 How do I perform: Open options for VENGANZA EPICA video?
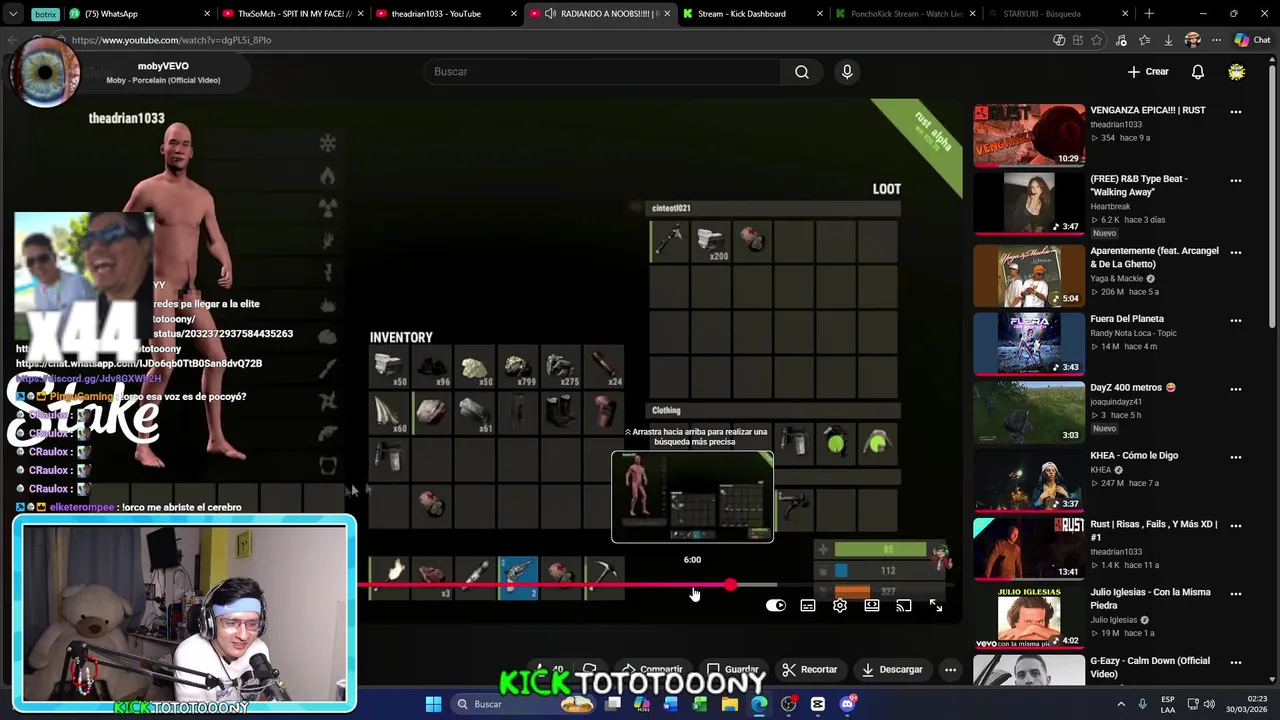pyautogui.click(x=1236, y=112)
